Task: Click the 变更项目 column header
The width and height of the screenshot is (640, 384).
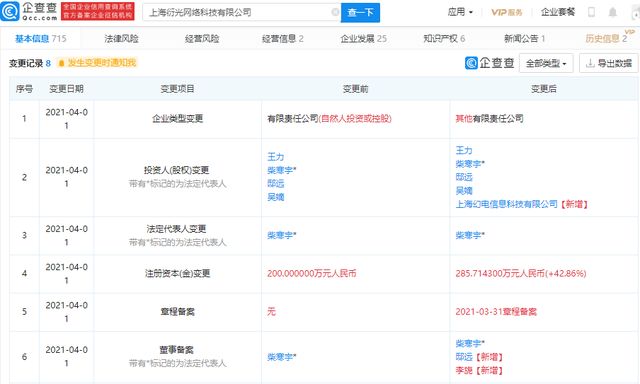Action: (177, 89)
